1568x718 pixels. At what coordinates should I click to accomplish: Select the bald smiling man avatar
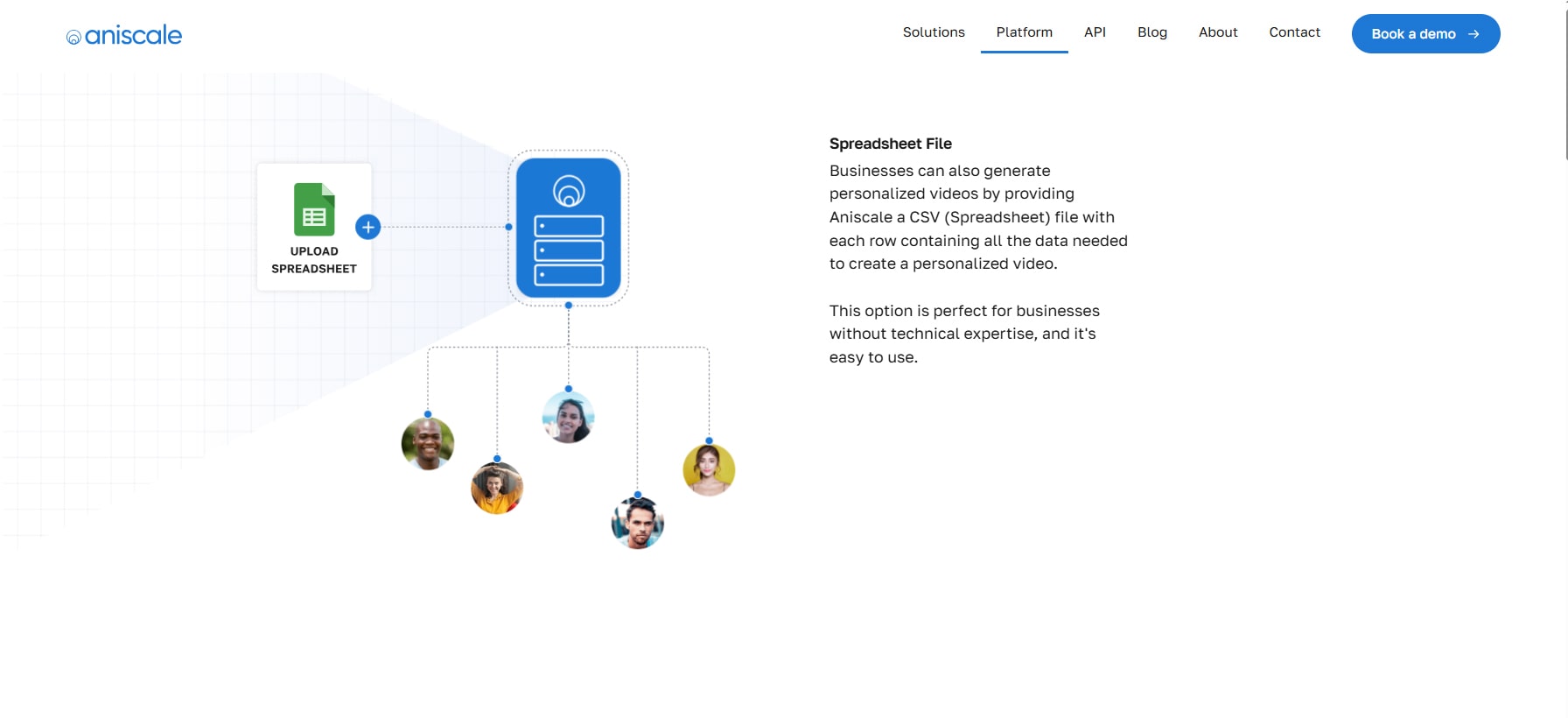(x=428, y=443)
